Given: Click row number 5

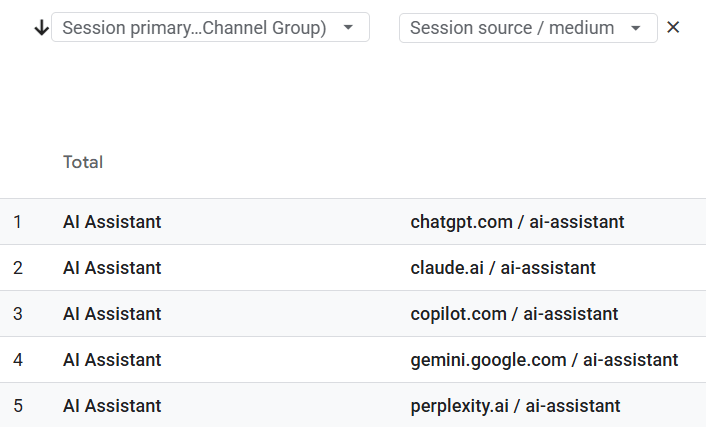Looking at the screenshot, I should tap(18, 406).
